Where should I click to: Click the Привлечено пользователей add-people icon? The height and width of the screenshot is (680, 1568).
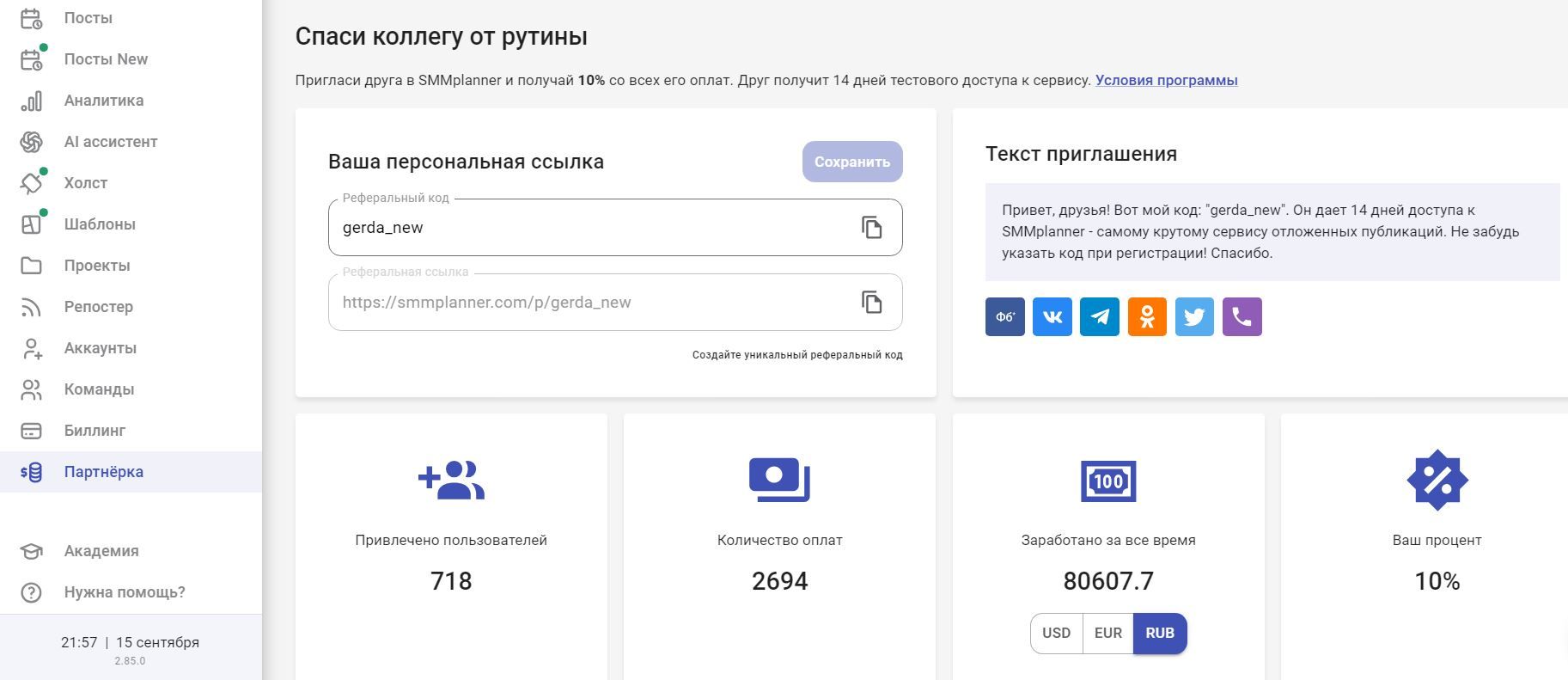point(451,480)
